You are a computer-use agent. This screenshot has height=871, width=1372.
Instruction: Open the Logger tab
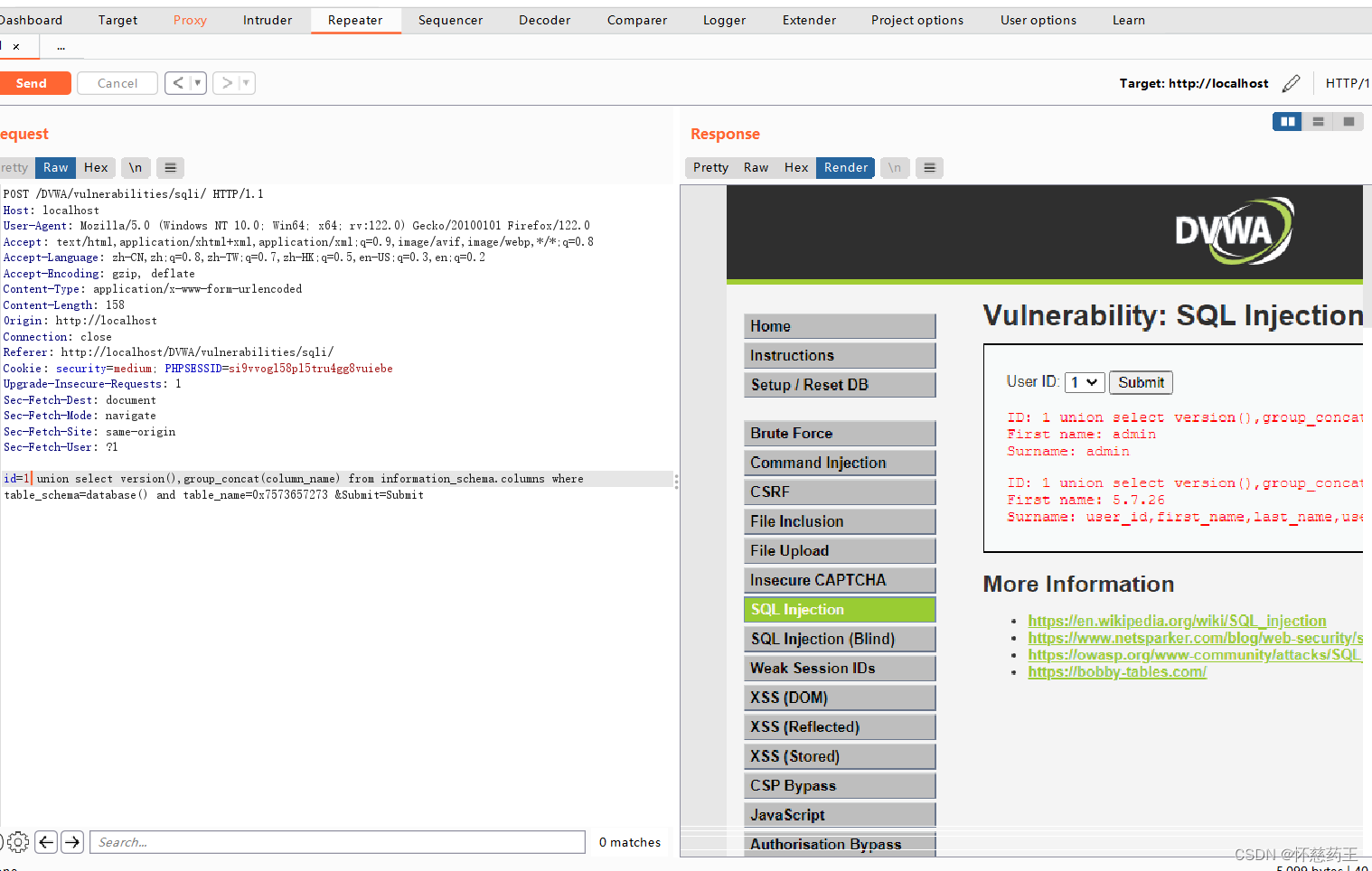[725, 20]
